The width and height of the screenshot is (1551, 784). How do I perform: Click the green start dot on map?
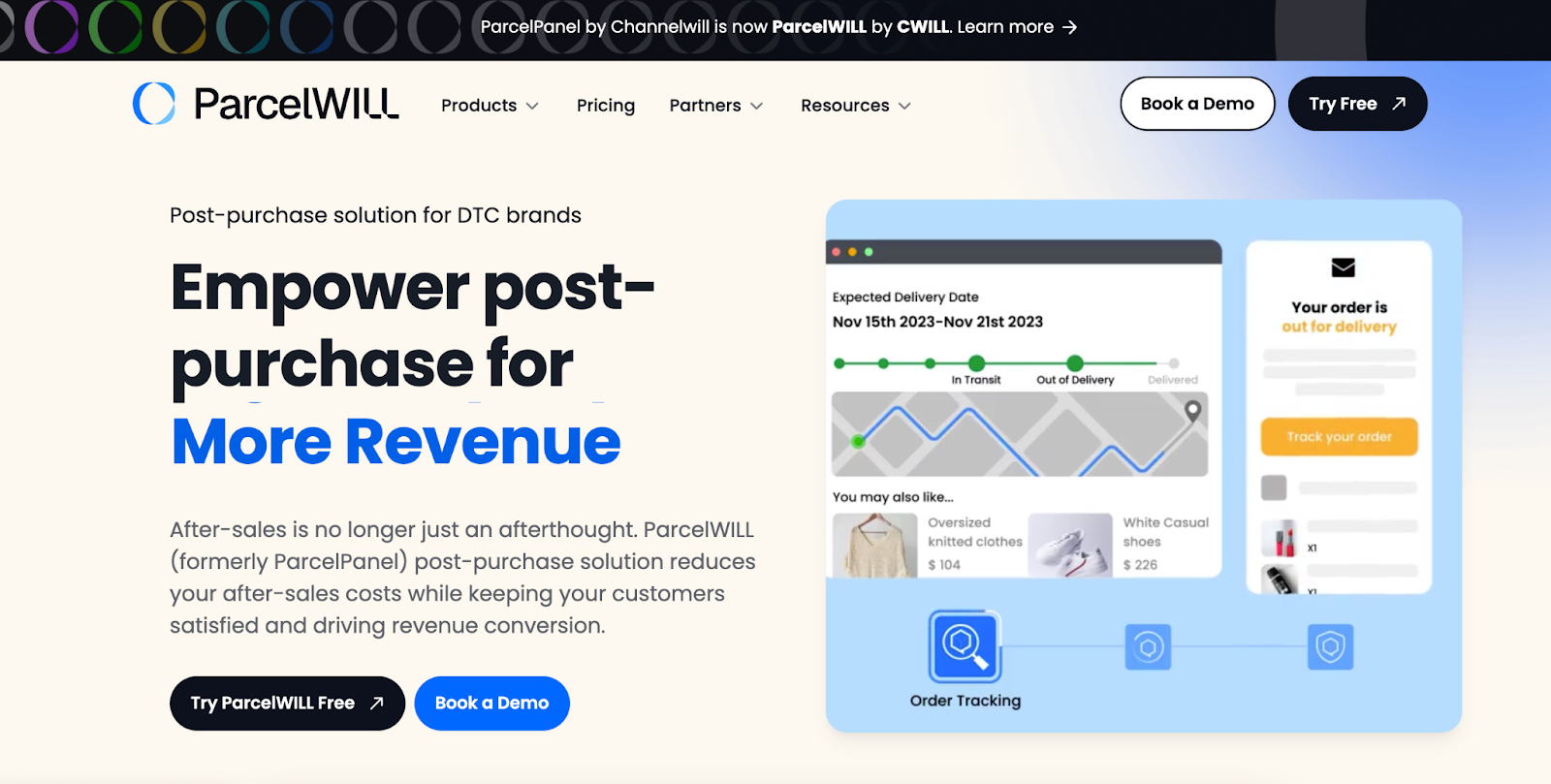tap(858, 442)
